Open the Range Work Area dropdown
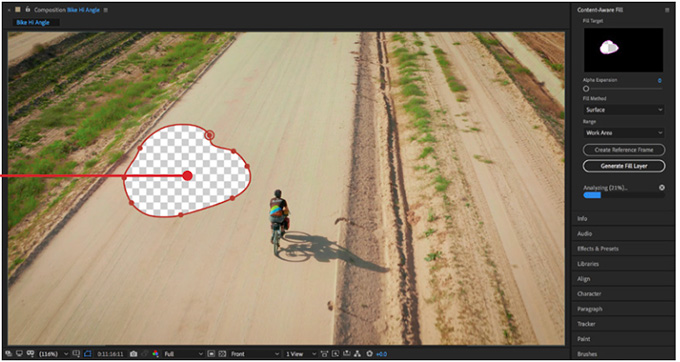Image resolution: width=680 pixels, height=362 pixels. [x=624, y=133]
